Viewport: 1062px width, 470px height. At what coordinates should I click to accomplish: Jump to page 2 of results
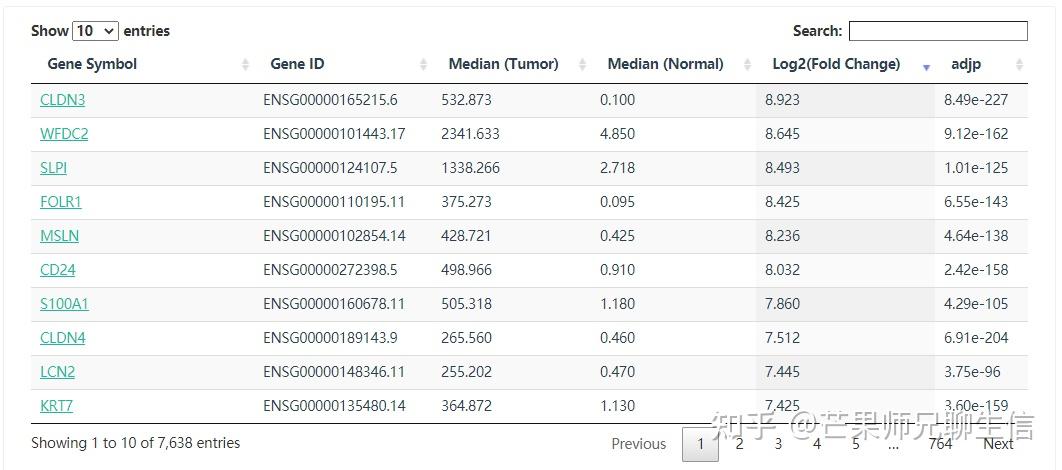(739, 444)
